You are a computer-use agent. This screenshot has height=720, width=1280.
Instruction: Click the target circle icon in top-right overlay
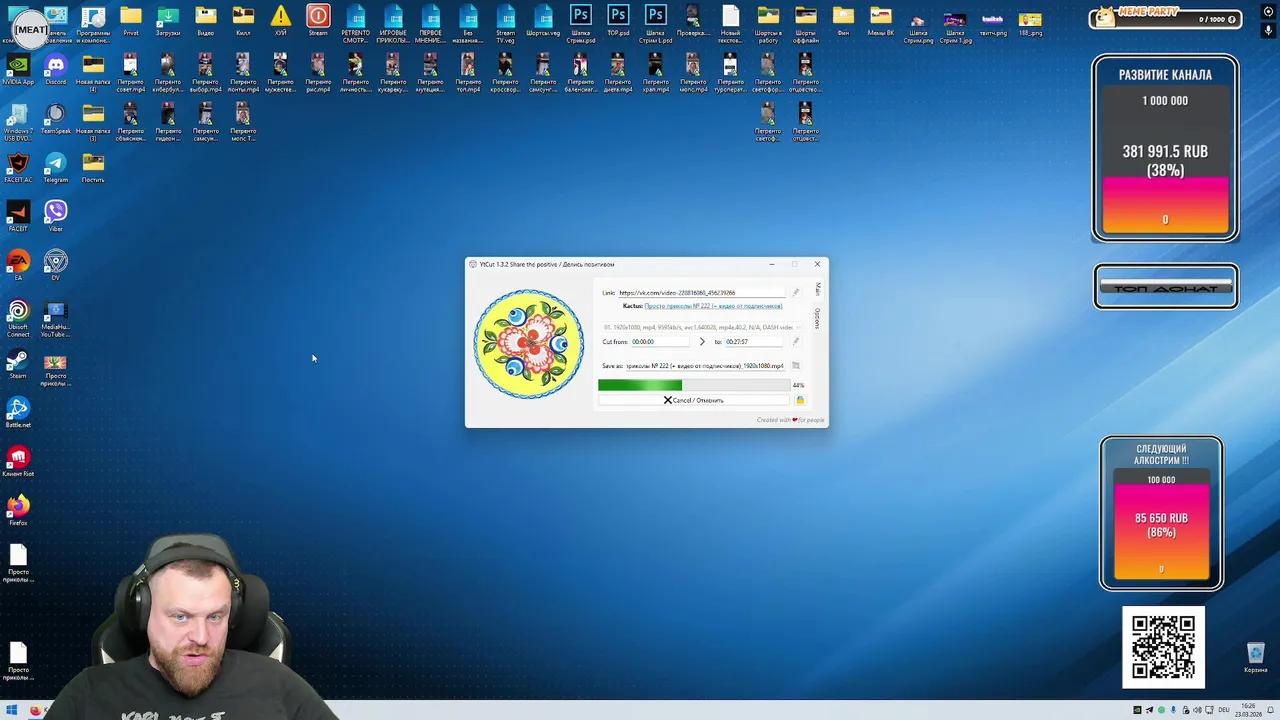point(1269,11)
